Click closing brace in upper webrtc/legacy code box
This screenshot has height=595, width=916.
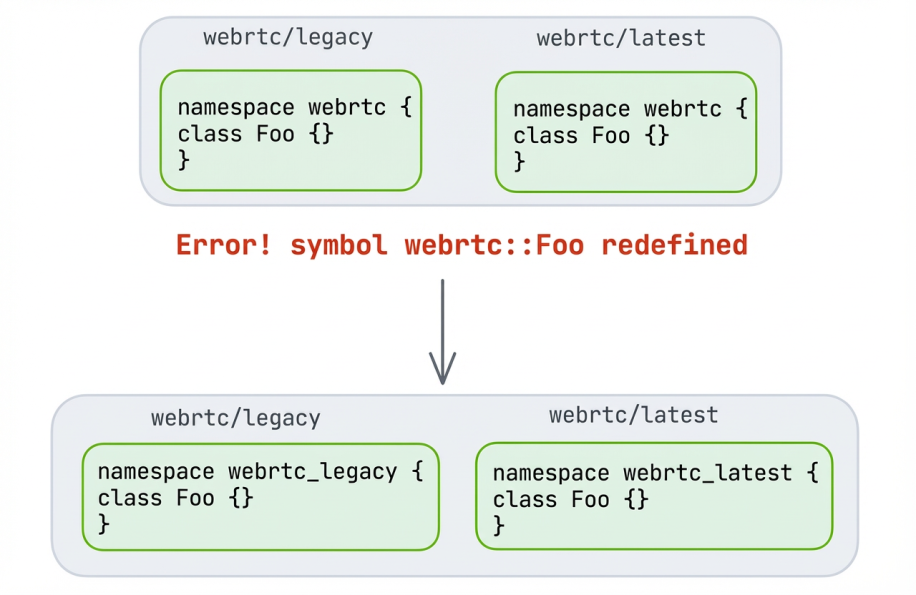pyautogui.click(x=184, y=159)
